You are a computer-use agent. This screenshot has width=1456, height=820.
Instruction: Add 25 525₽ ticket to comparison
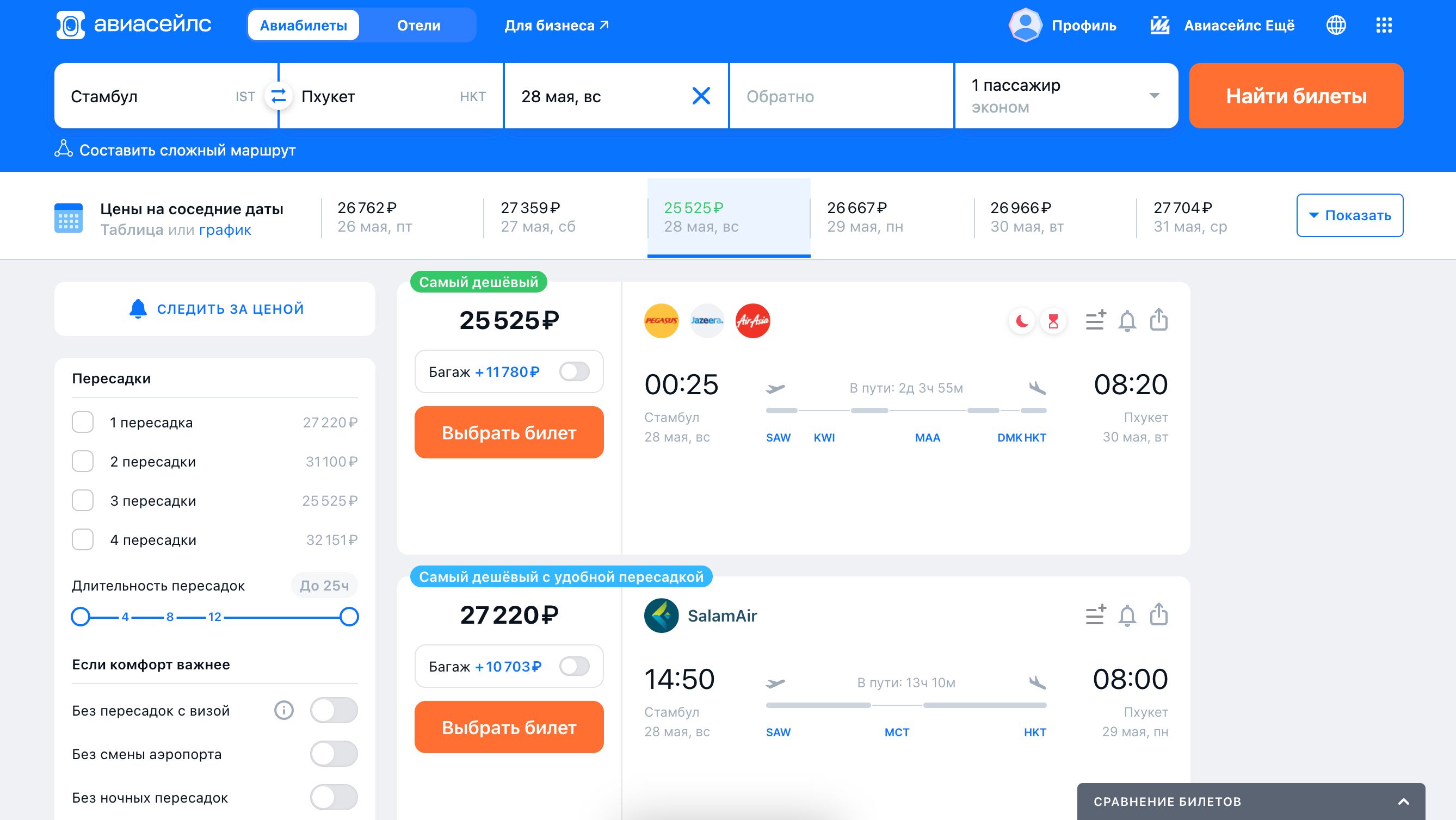click(x=1095, y=320)
